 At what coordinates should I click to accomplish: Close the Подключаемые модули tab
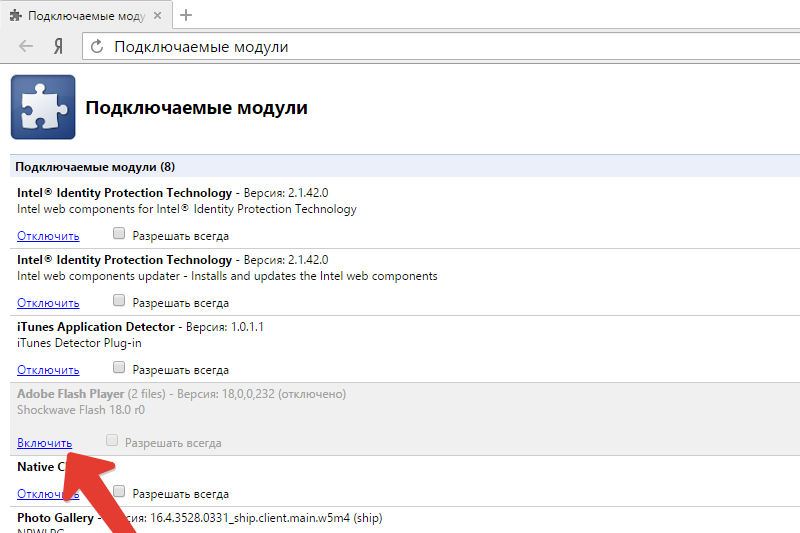point(158,16)
